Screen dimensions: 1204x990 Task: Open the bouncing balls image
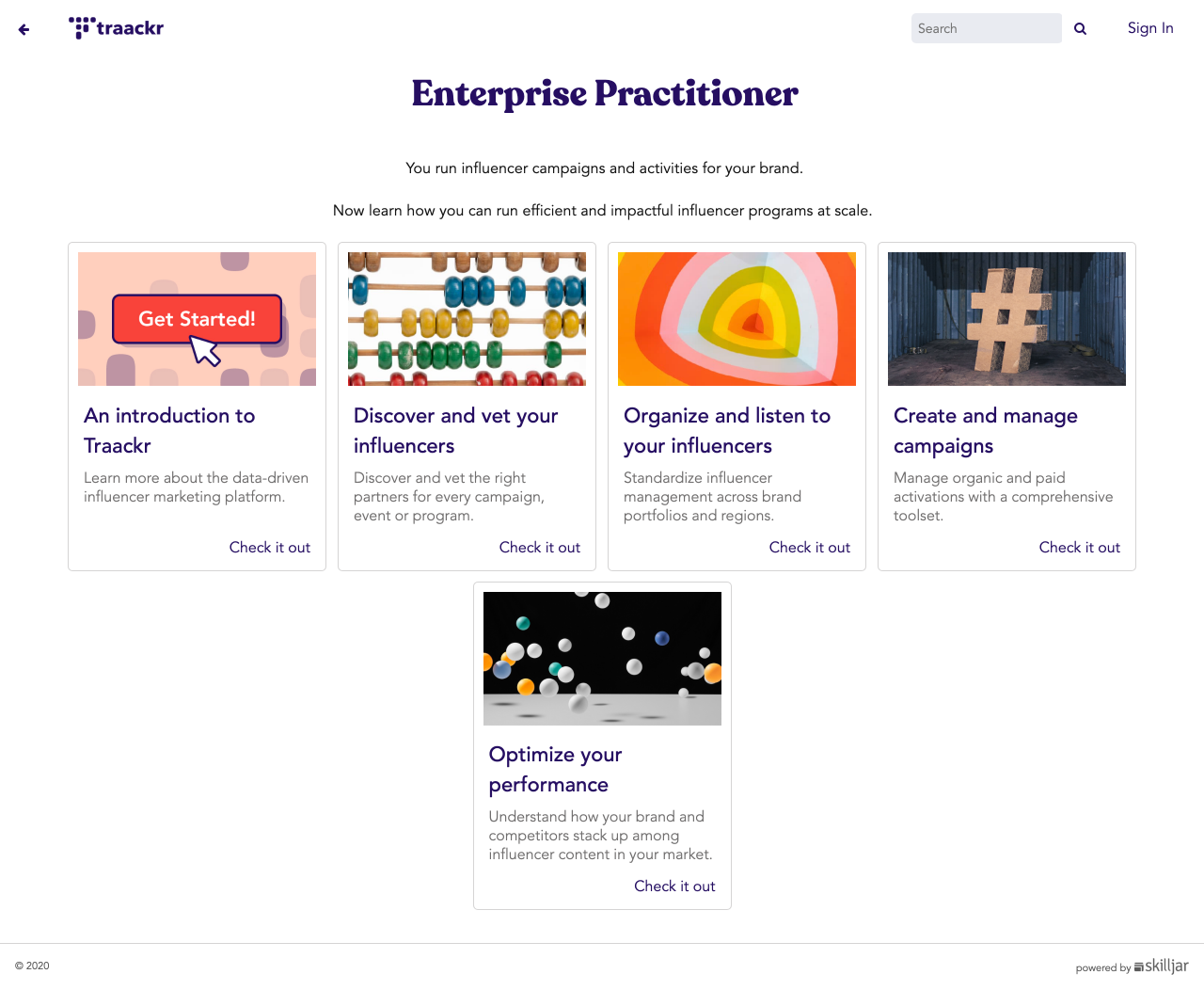coord(602,658)
